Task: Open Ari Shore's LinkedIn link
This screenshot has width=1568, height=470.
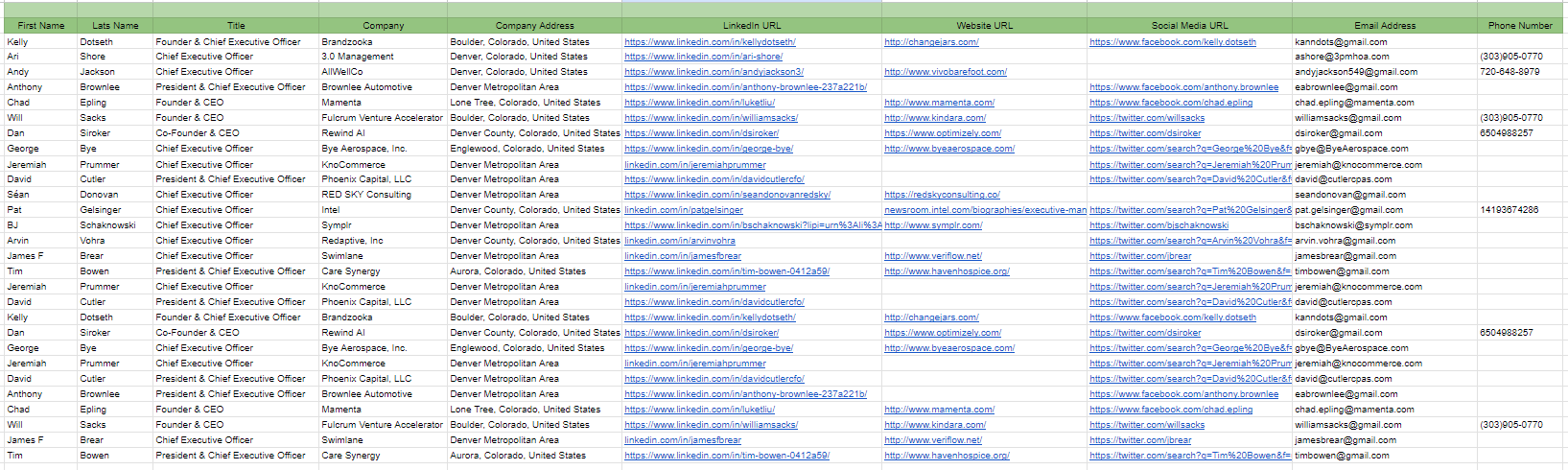Action: click(x=703, y=57)
